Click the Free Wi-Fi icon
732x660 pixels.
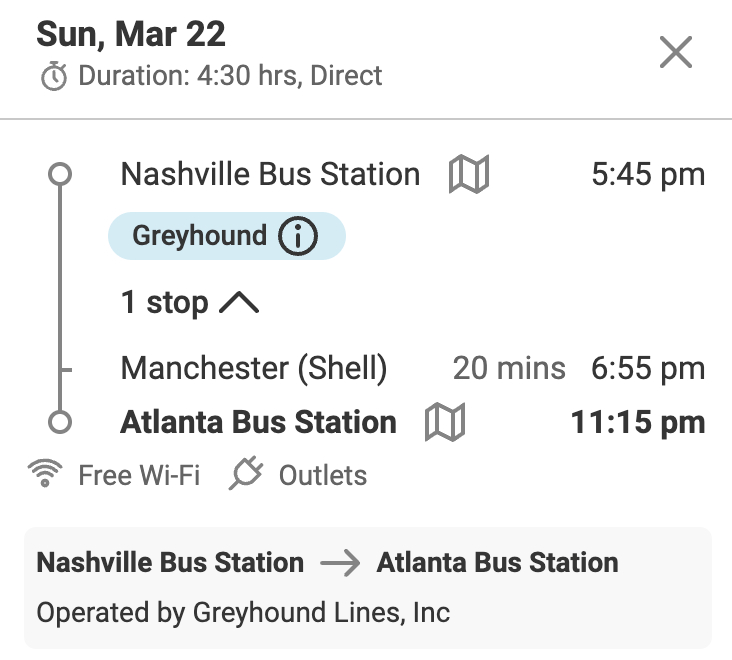pyautogui.click(x=43, y=475)
